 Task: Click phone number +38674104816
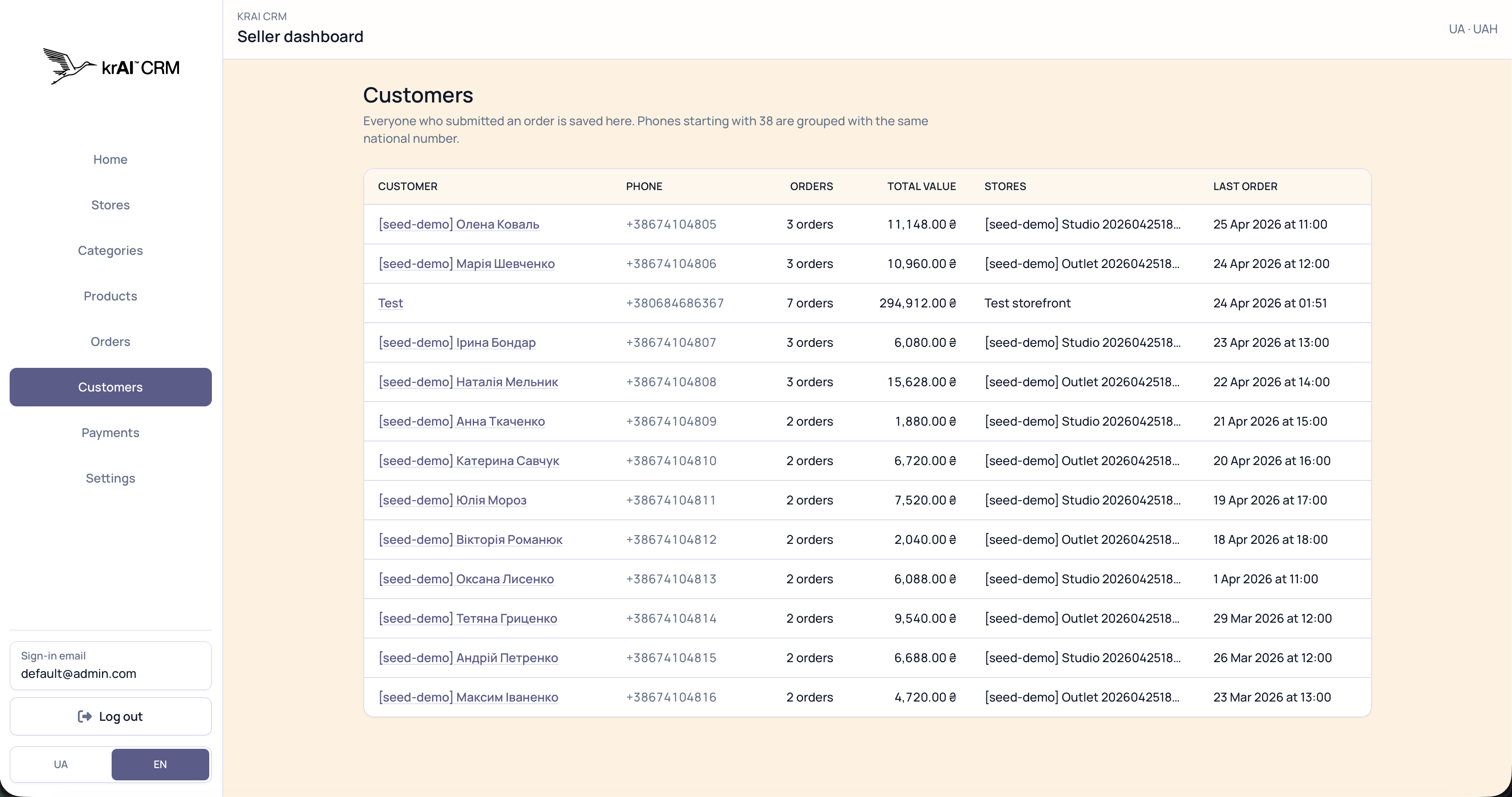click(x=671, y=697)
